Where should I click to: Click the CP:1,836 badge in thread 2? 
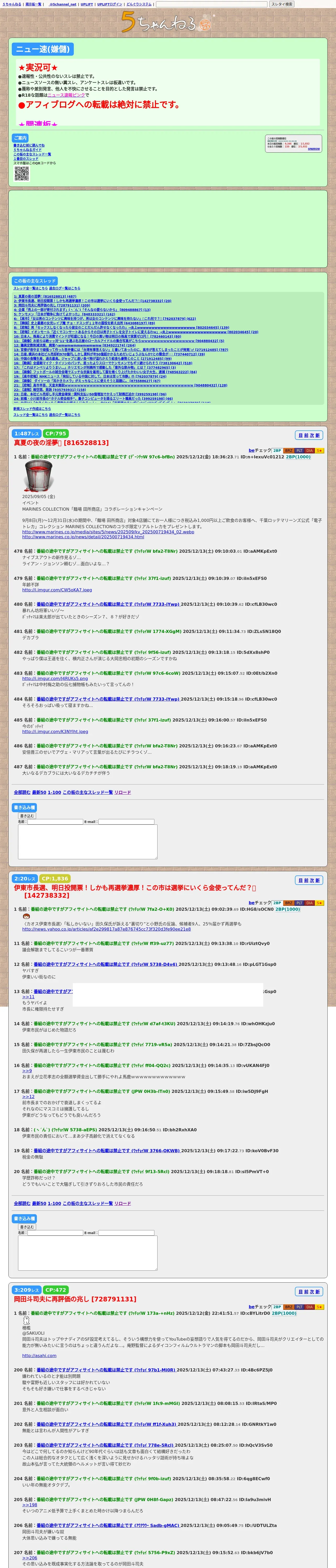[55, 879]
